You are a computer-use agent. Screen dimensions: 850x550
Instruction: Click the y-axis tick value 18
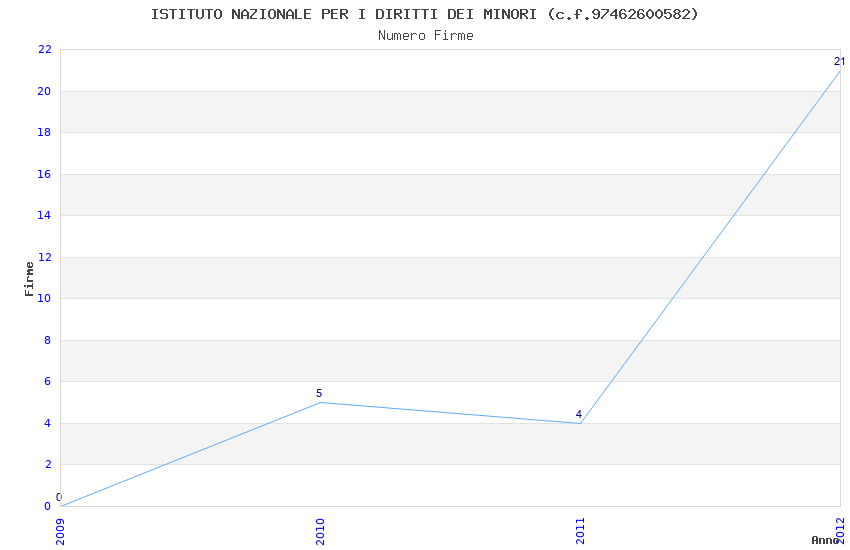44,132
